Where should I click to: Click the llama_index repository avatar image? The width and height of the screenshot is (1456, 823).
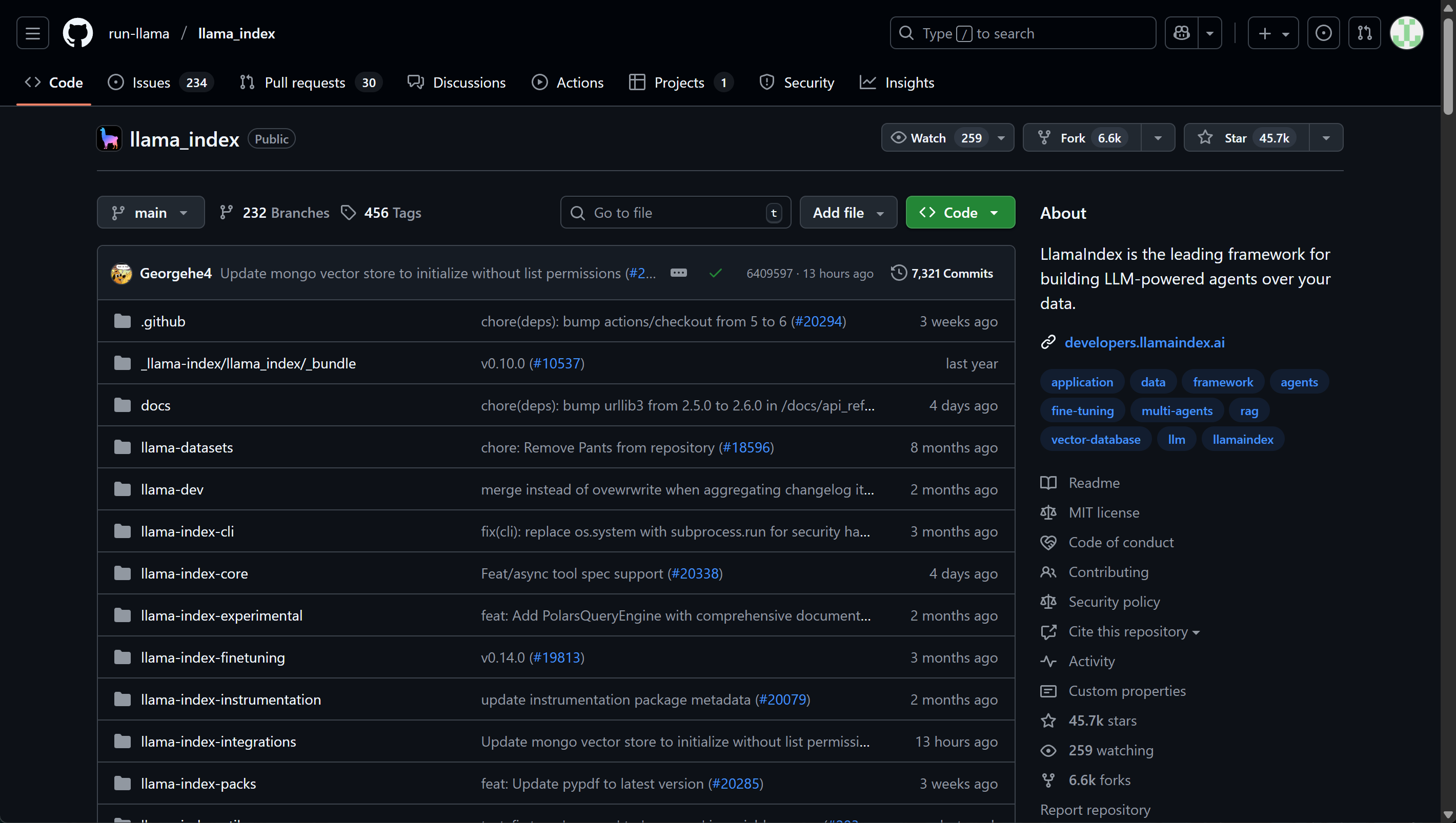coord(109,138)
